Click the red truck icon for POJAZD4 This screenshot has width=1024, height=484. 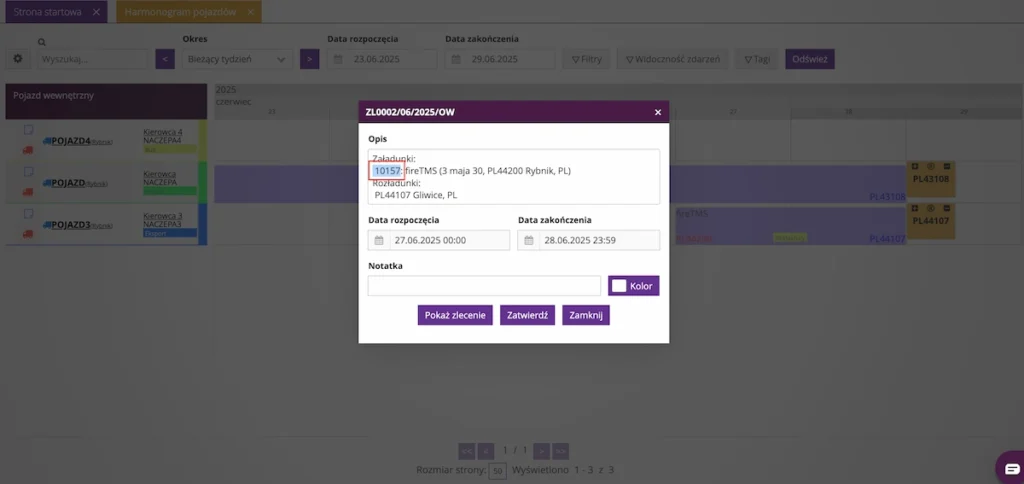tap(27, 150)
